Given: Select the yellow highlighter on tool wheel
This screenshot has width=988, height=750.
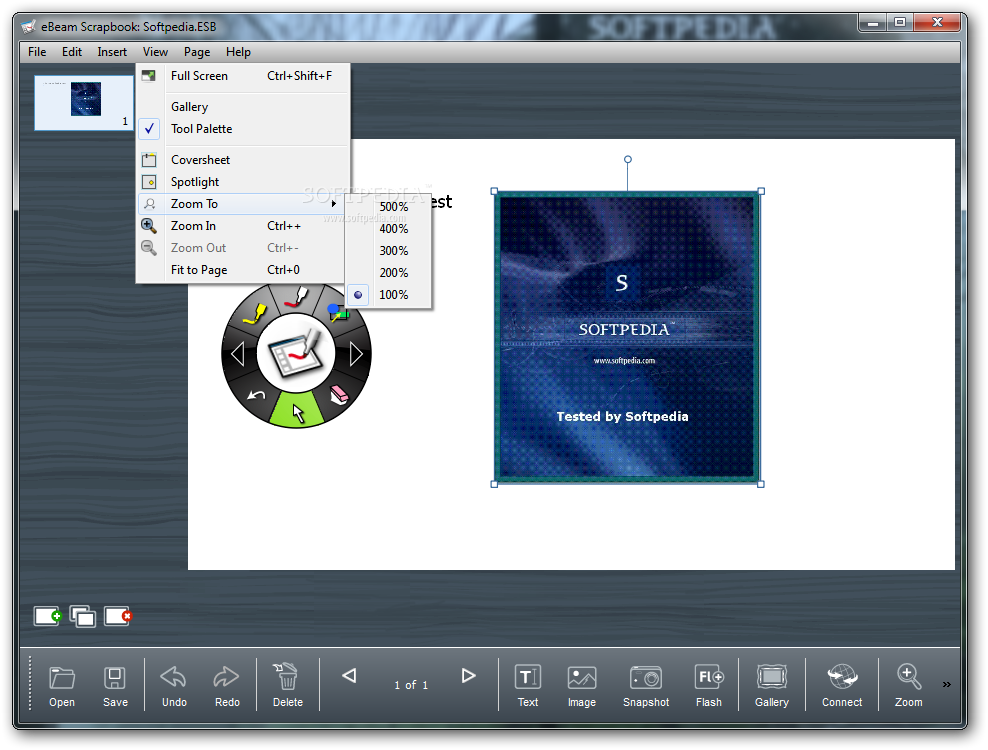Looking at the screenshot, I should point(255,313).
